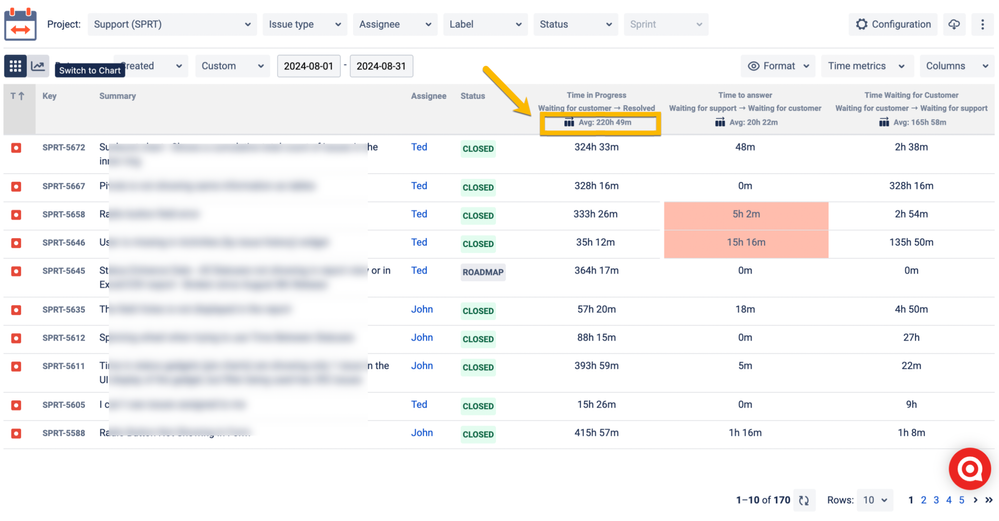Click the Summary column header

(117, 96)
